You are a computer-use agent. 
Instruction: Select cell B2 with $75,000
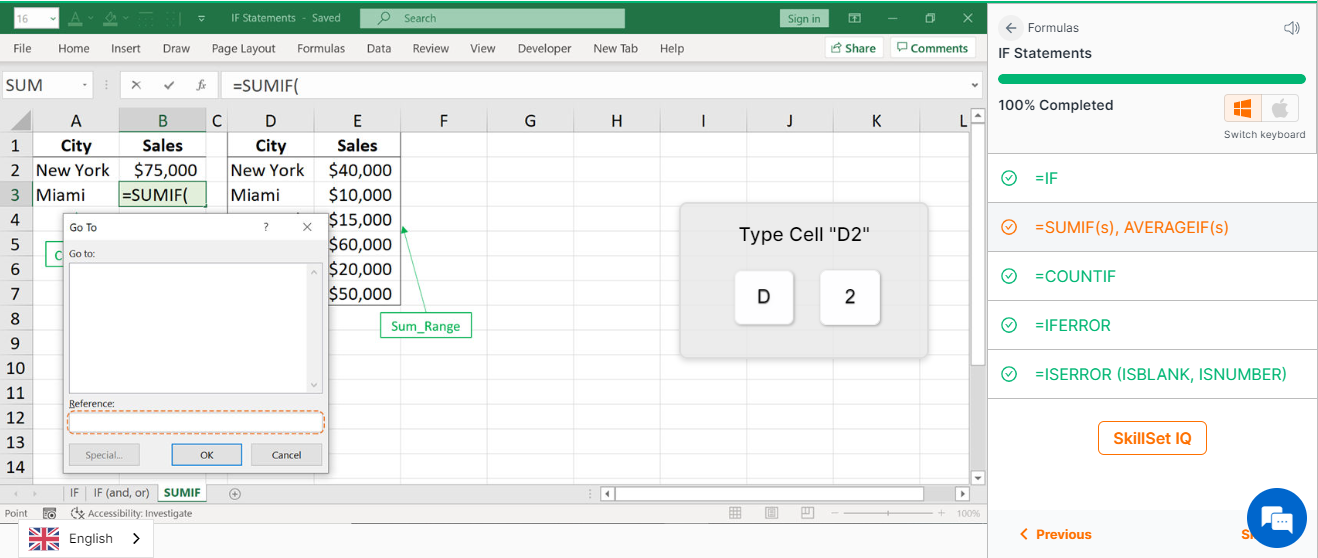click(163, 170)
